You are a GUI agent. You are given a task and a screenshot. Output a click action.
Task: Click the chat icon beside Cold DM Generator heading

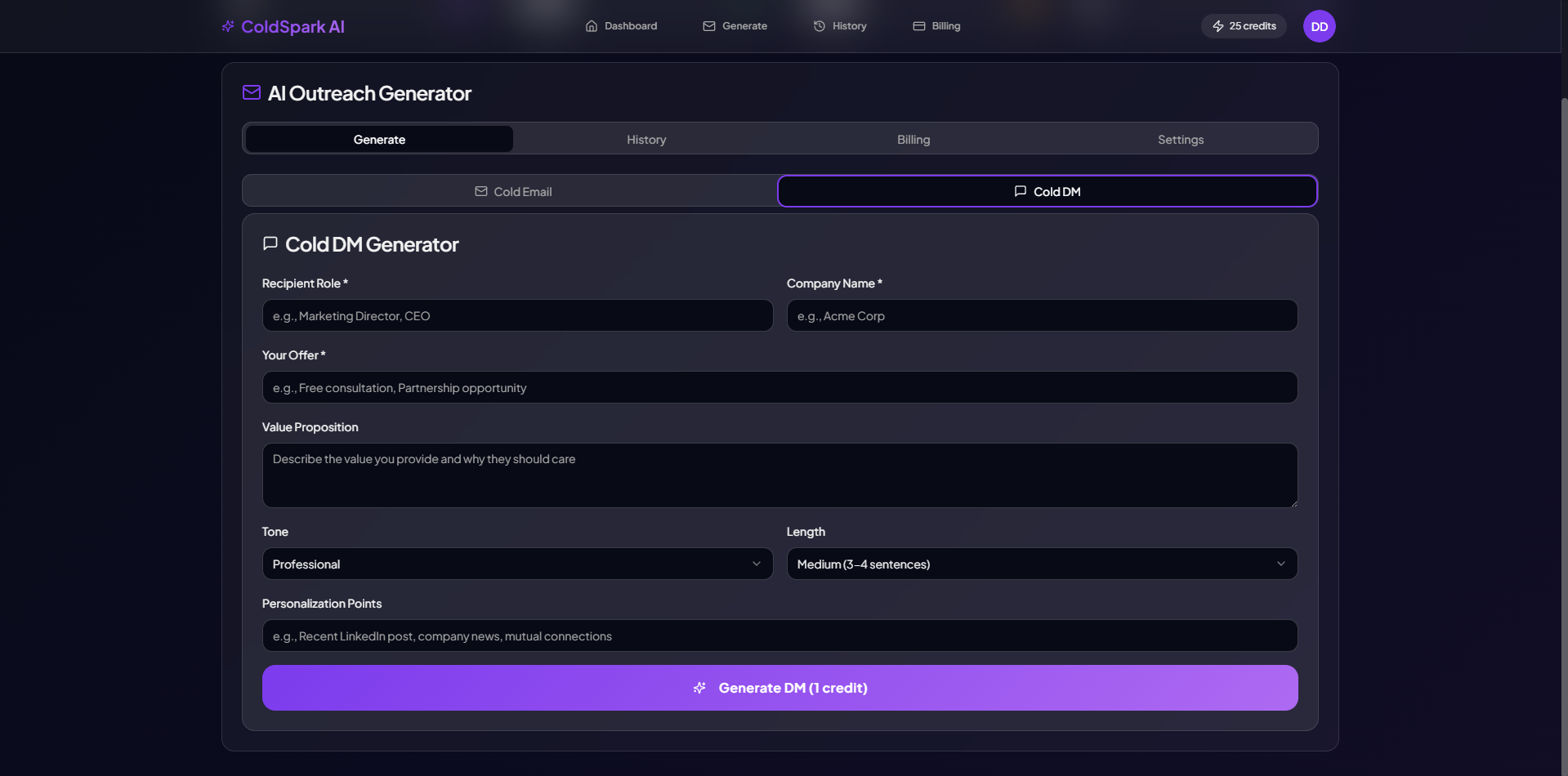pos(270,243)
